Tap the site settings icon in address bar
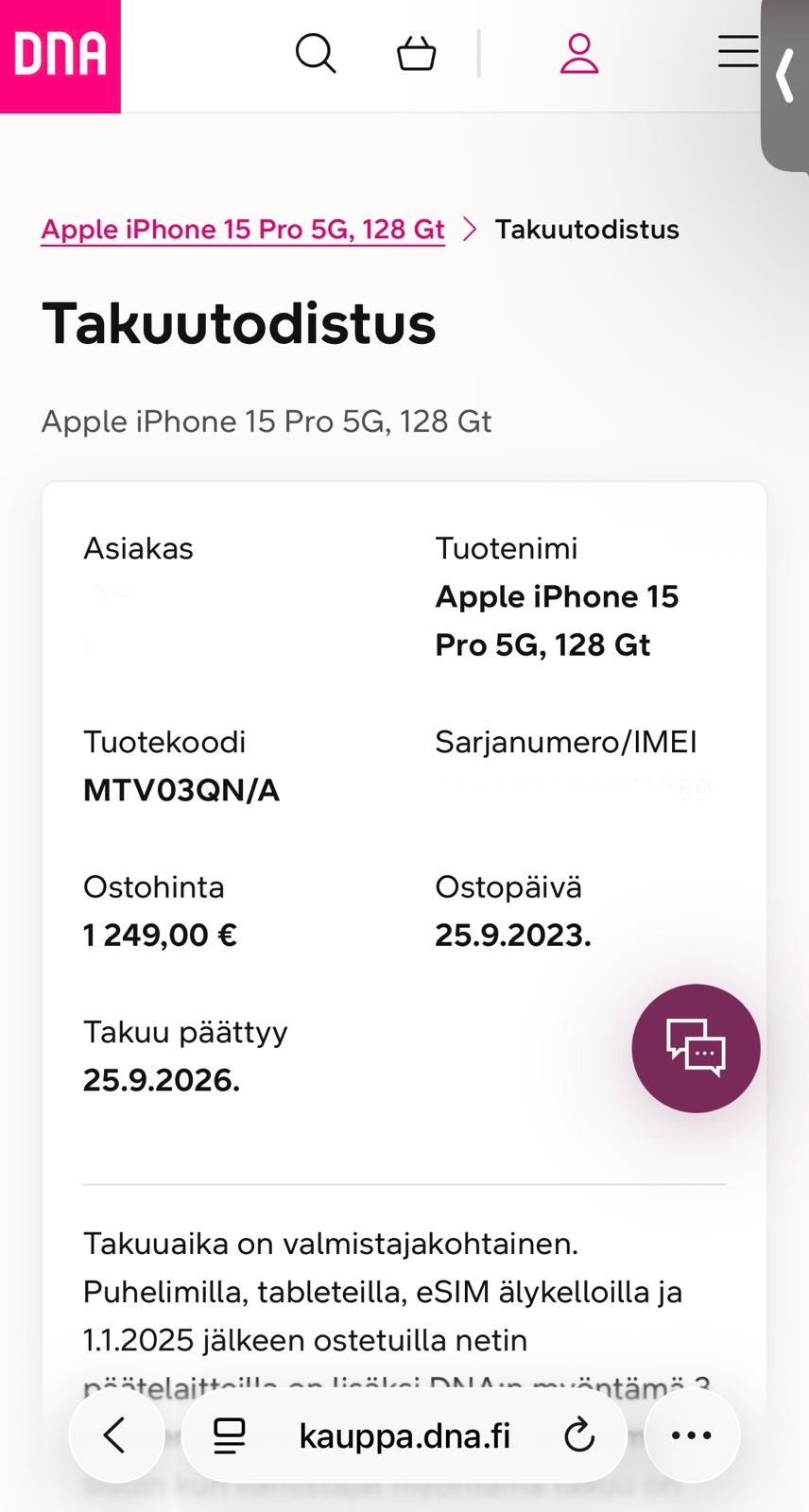The width and height of the screenshot is (809, 1512). point(229,1435)
